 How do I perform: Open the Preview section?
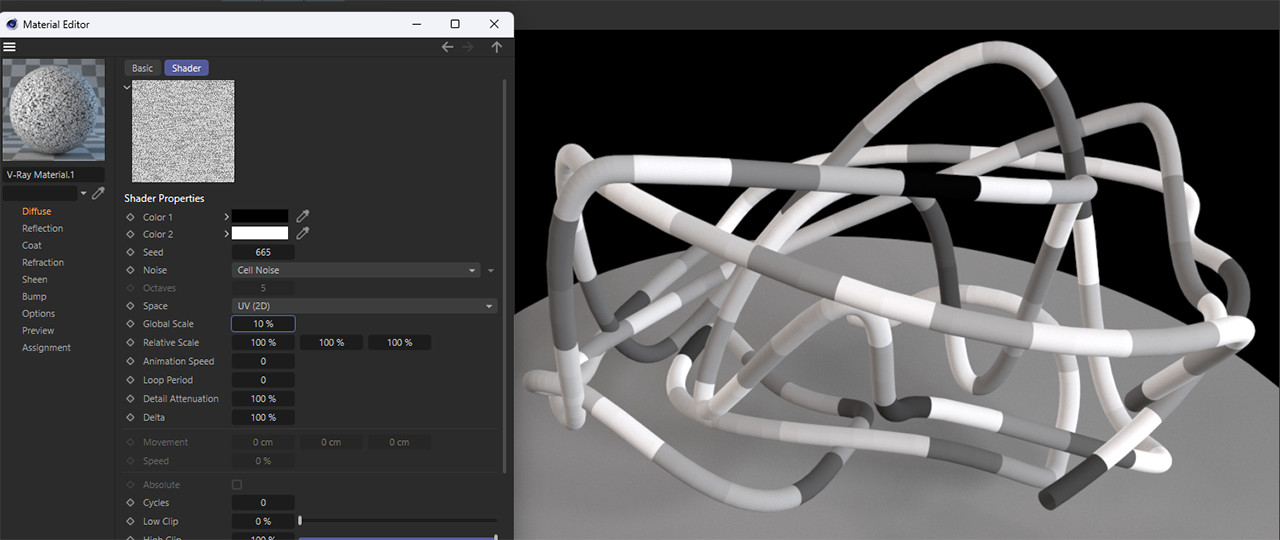coord(38,330)
